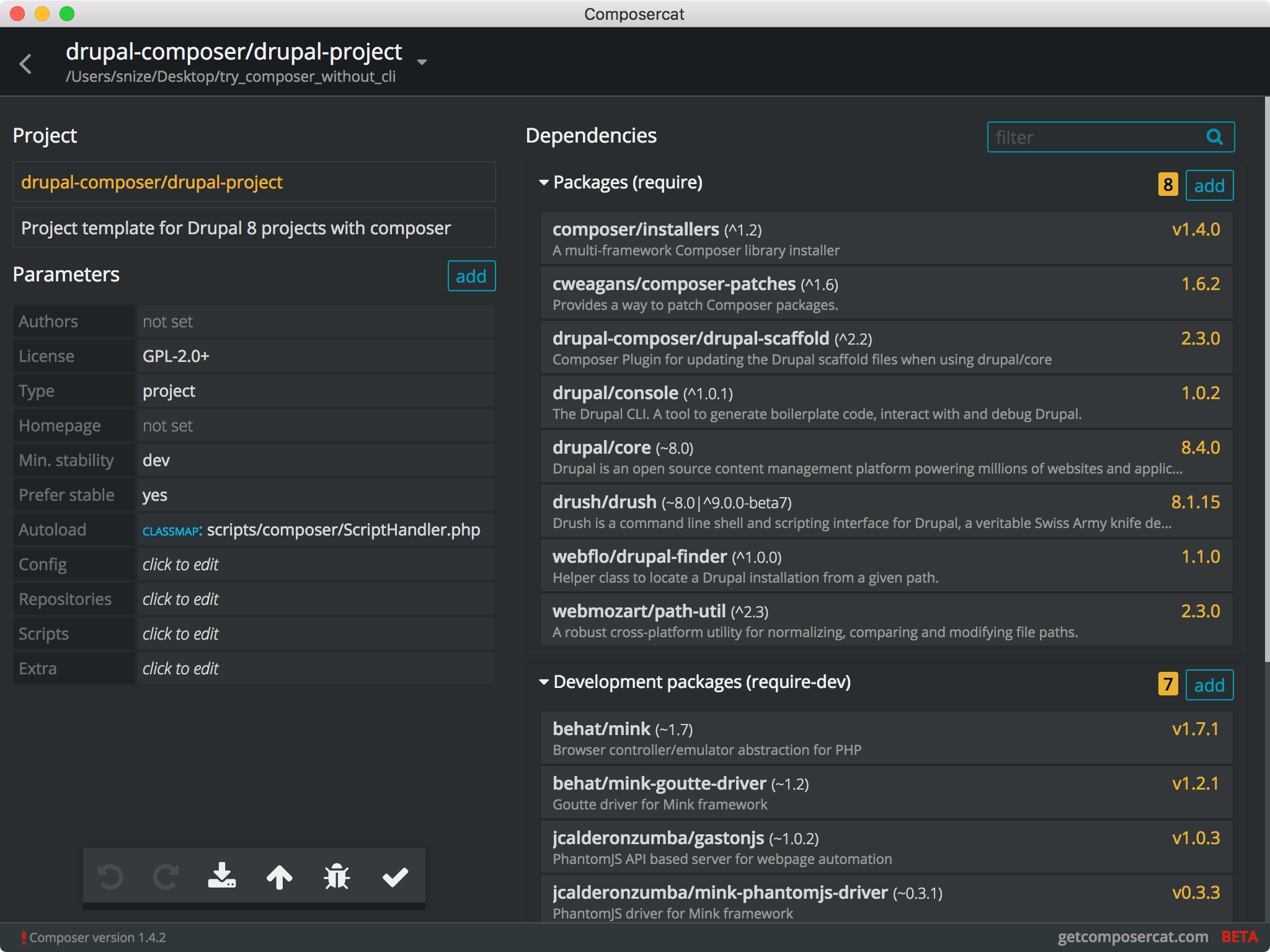
Task: Open the webmozart/path-util package
Action: 886,620
